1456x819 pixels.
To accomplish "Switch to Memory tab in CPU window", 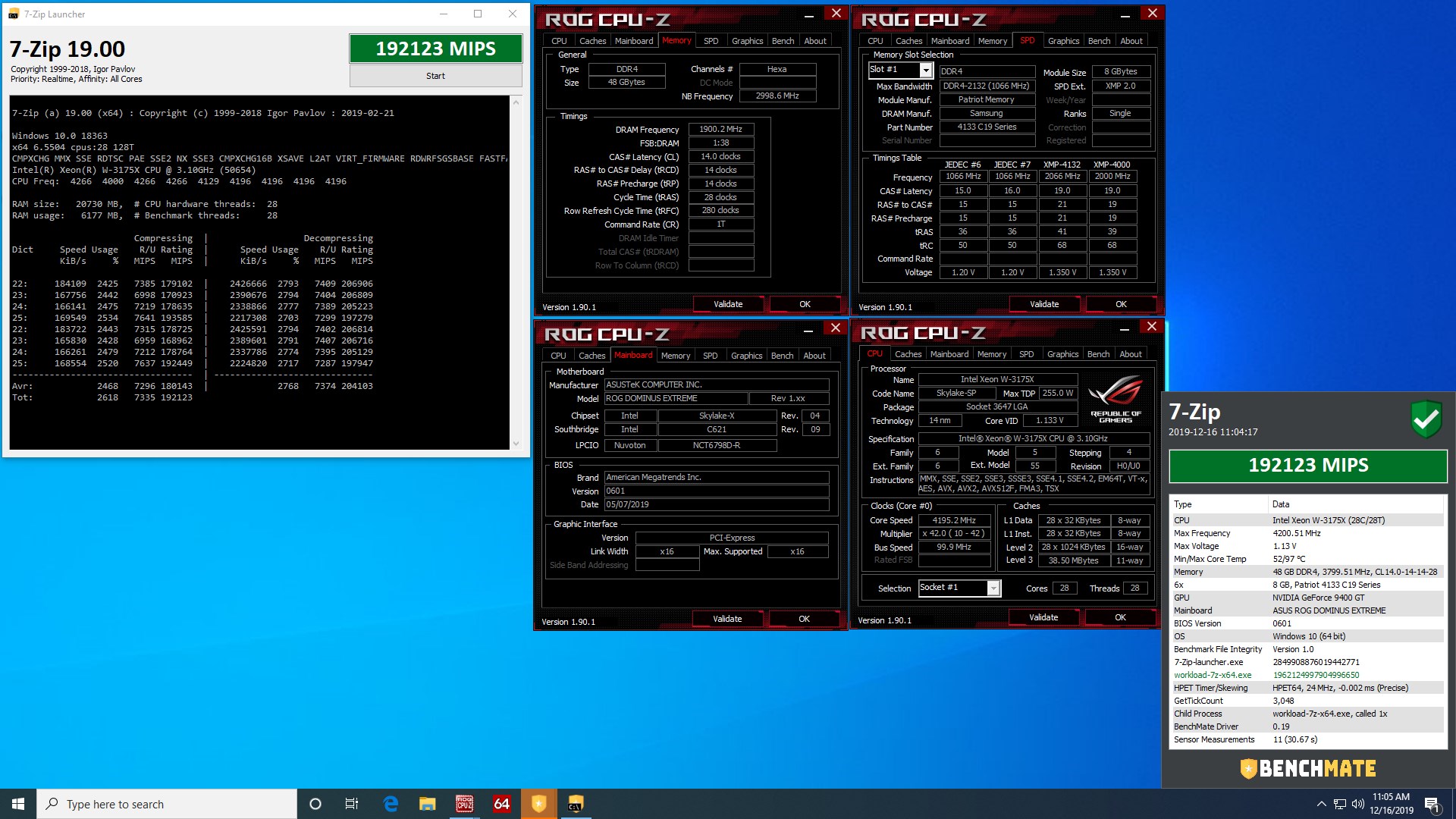I will coord(991,354).
